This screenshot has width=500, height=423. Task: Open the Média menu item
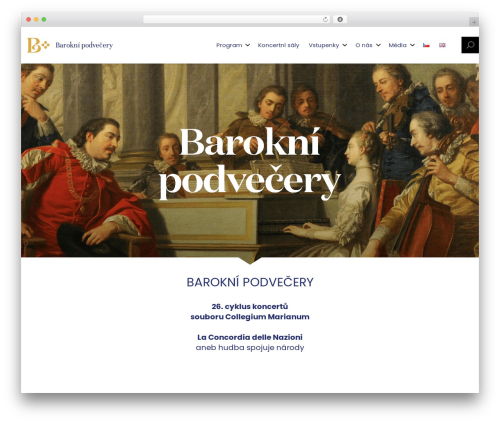click(x=397, y=45)
